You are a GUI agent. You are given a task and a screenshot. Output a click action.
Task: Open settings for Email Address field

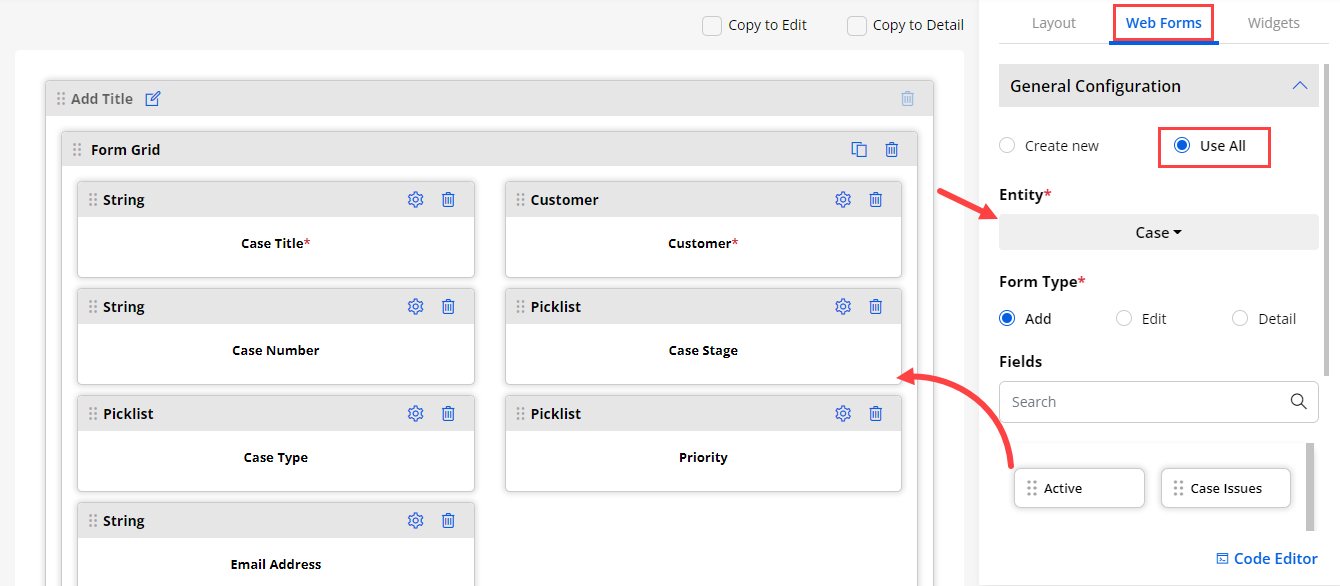click(416, 521)
